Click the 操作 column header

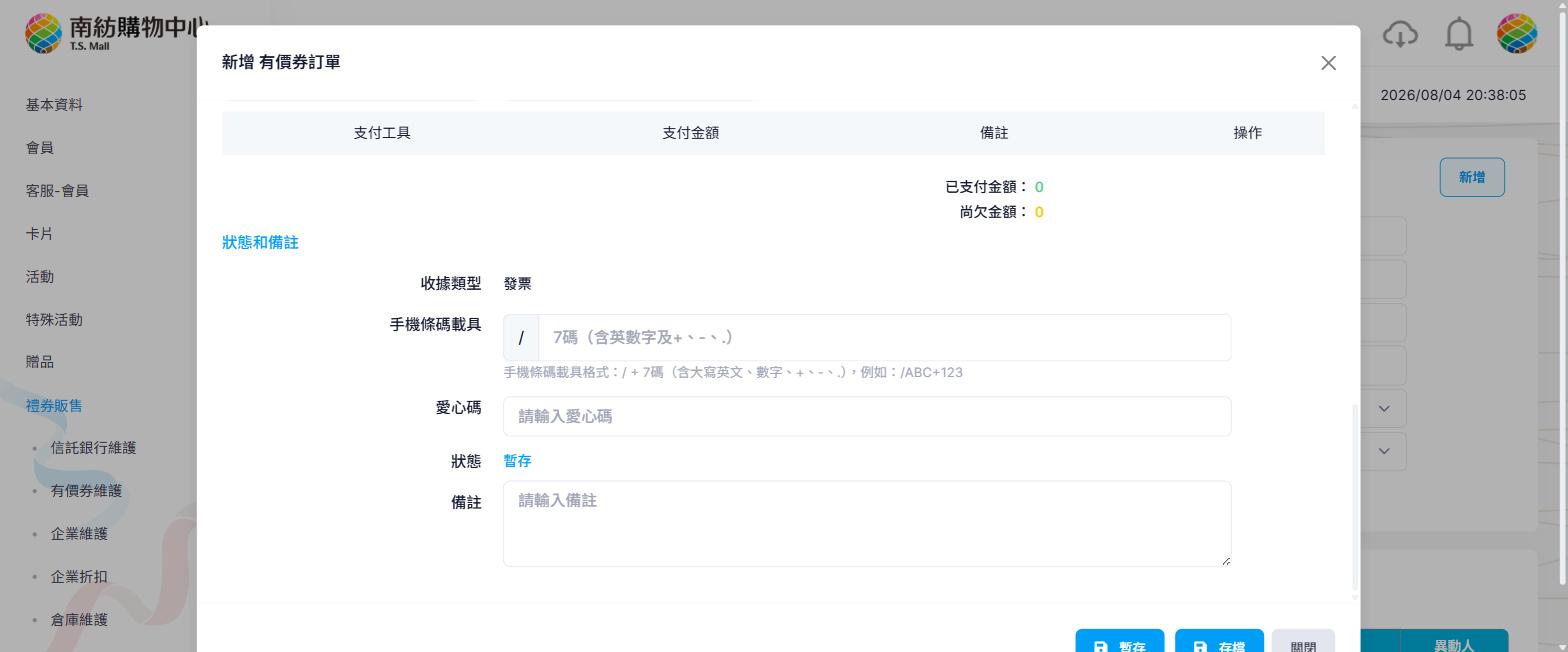click(1247, 133)
